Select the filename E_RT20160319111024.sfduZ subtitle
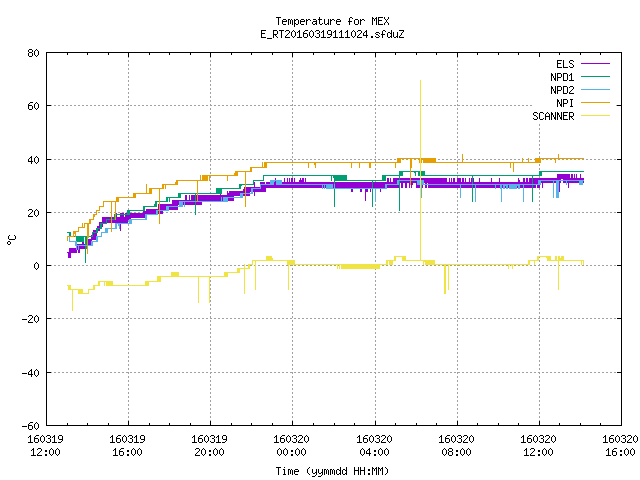 pyautogui.click(x=332, y=34)
